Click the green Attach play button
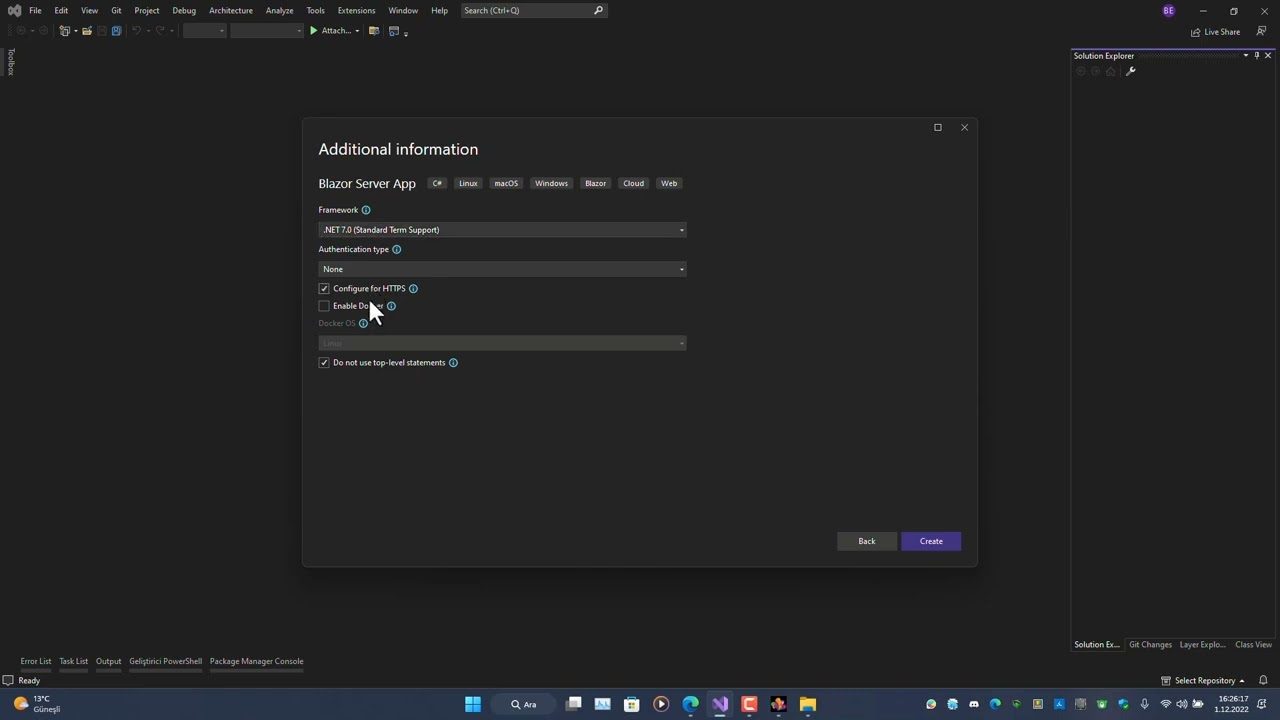 (313, 31)
